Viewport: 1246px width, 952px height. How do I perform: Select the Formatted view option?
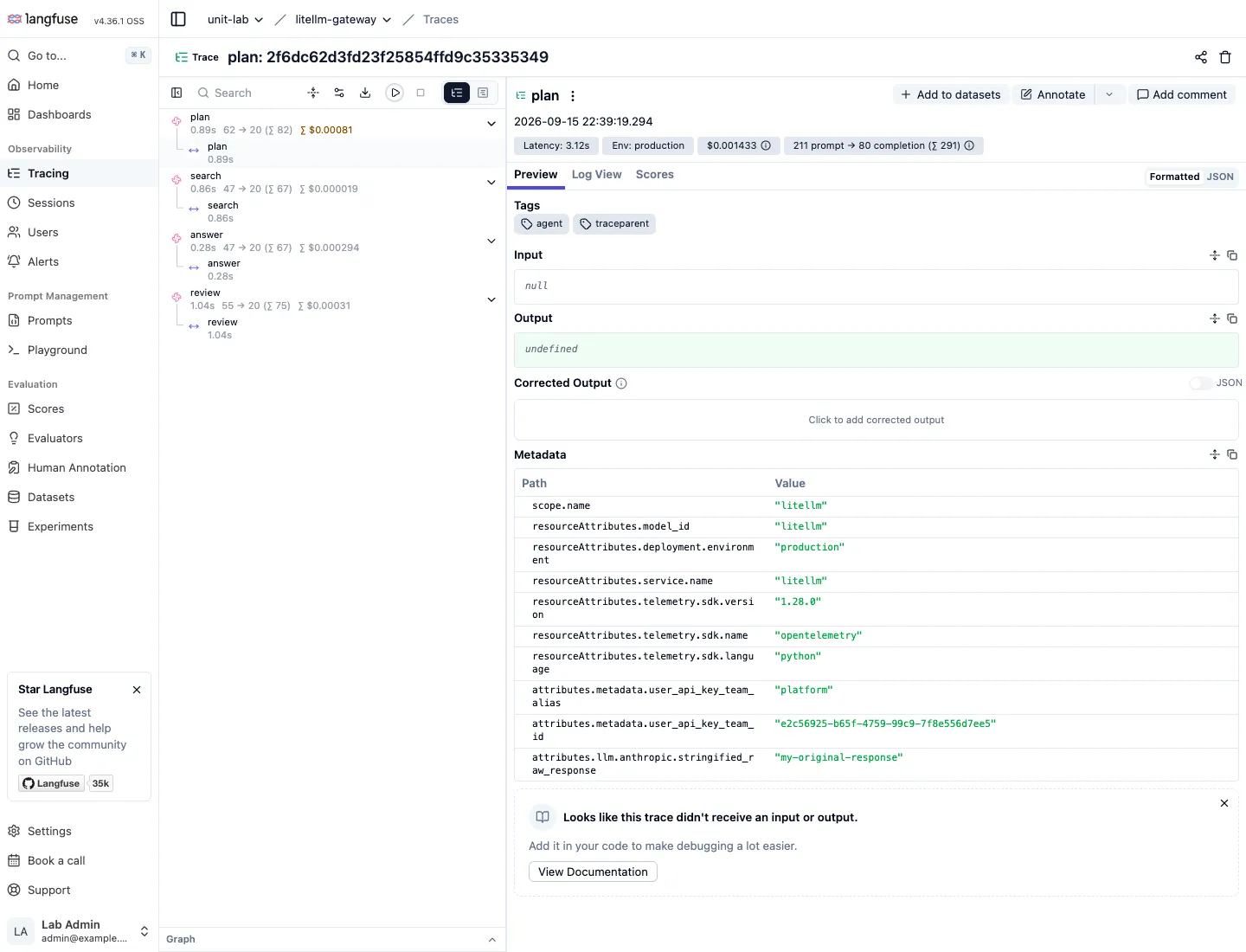[1174, 177]
